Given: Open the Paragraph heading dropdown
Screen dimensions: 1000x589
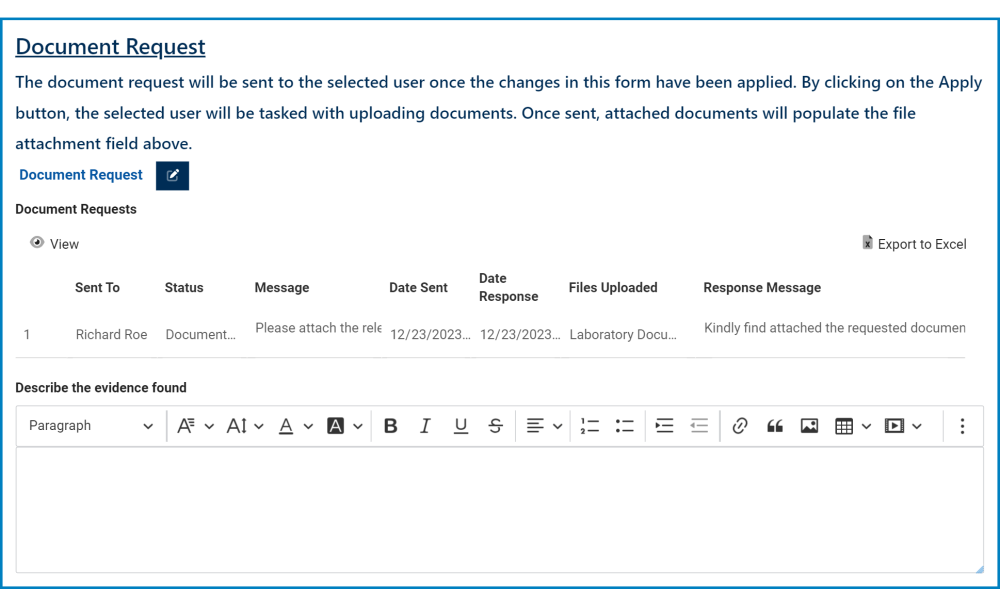Looking at the screenshot, I should tap(91, 426).
